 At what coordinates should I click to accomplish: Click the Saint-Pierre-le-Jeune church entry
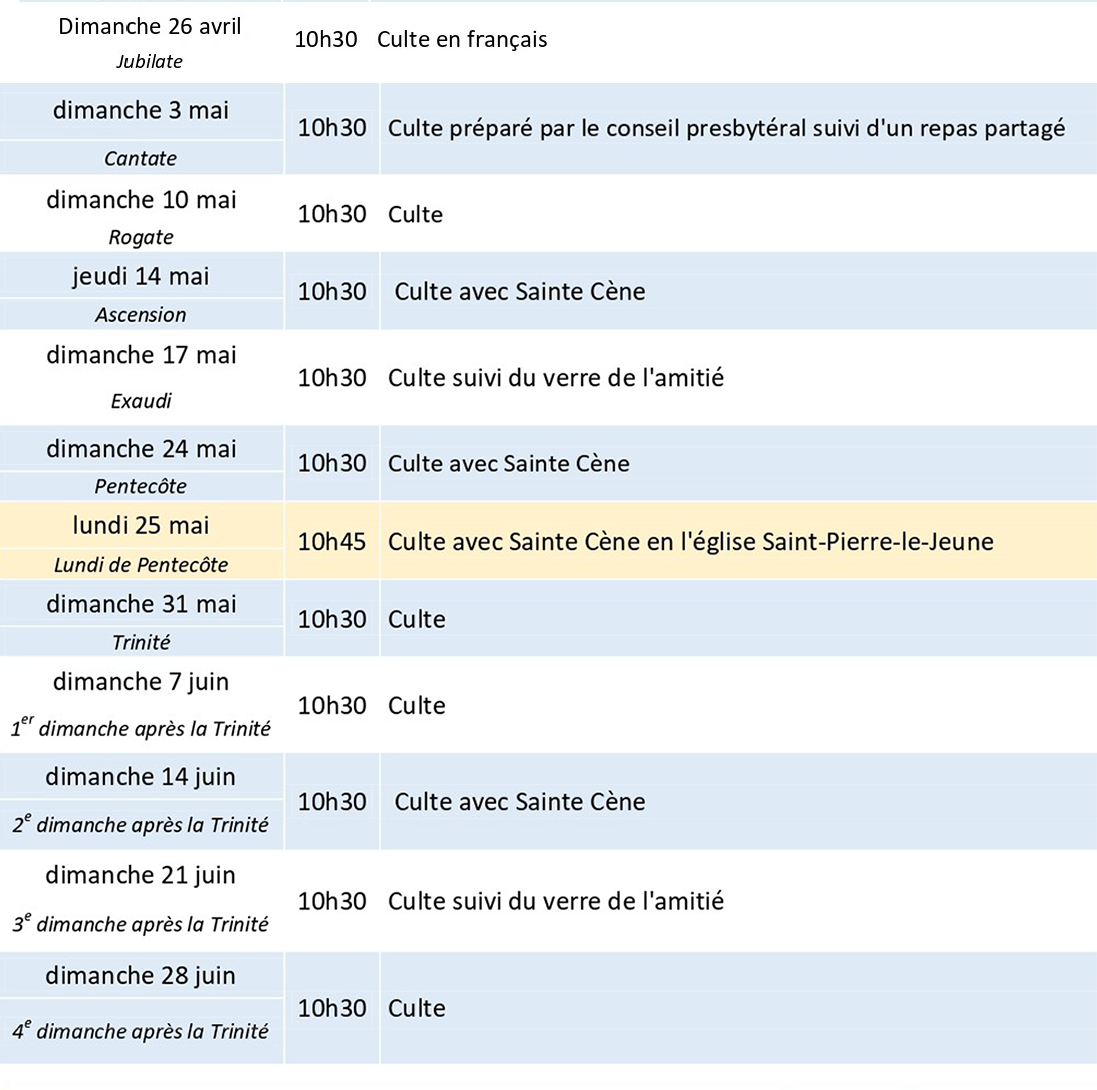tap(691, 542)
